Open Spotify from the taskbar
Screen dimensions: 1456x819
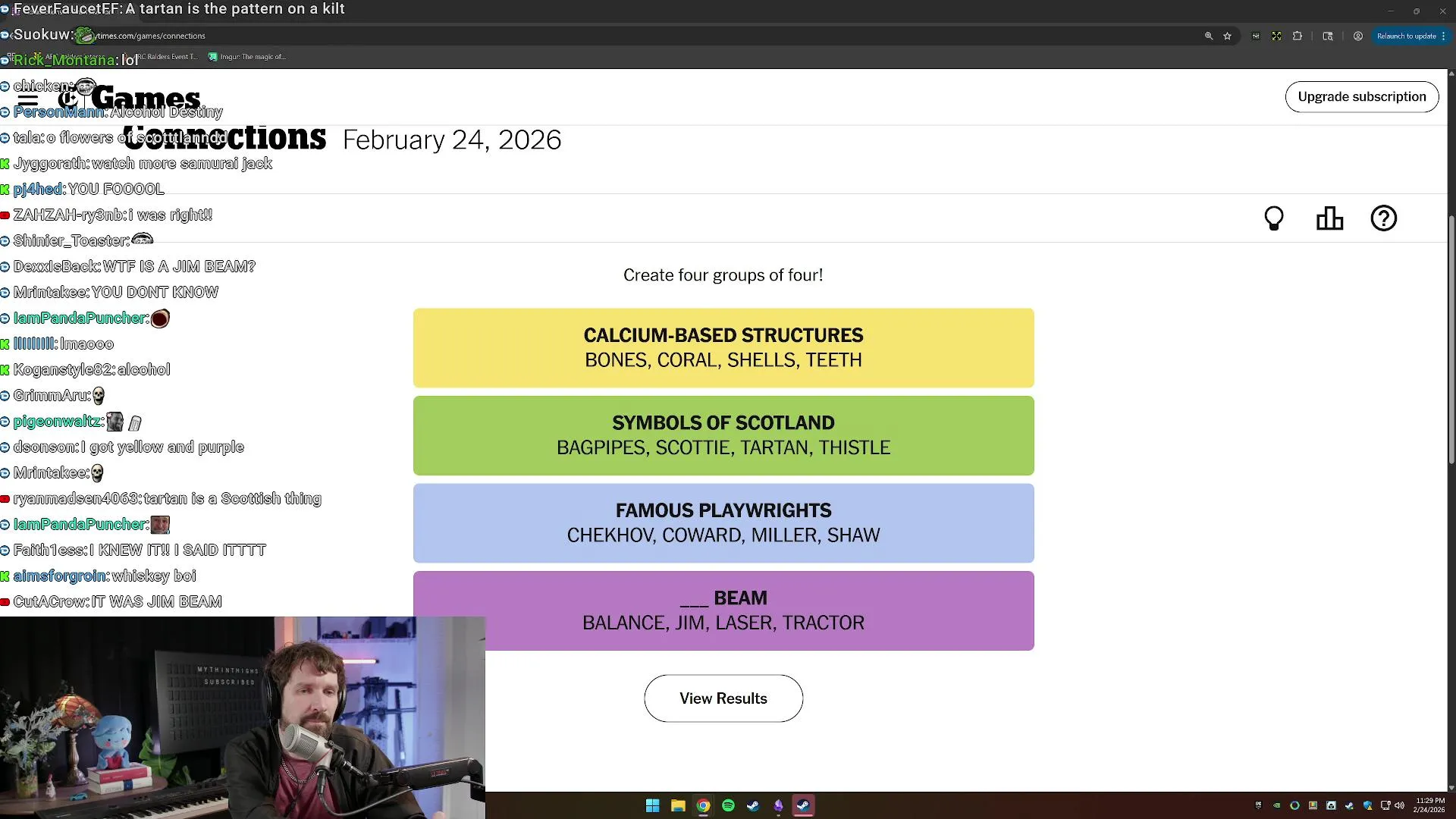pos(728,805)
